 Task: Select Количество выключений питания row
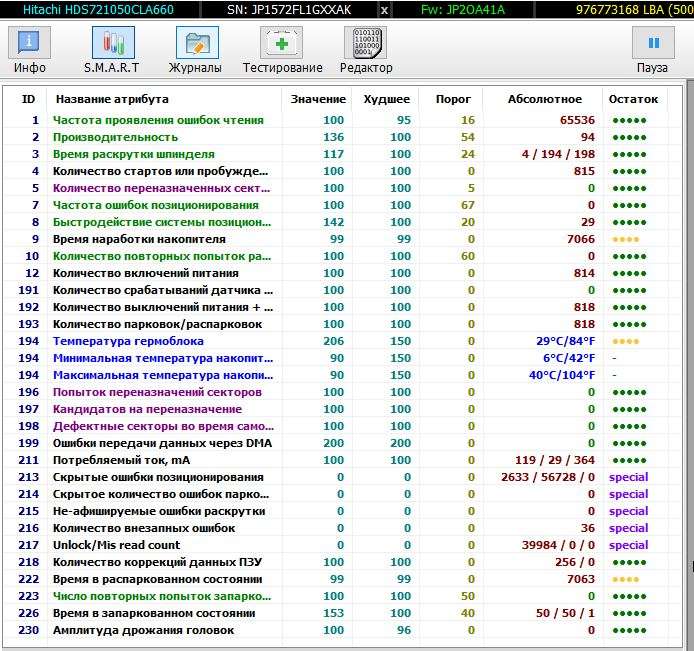(x=341, y=307)
